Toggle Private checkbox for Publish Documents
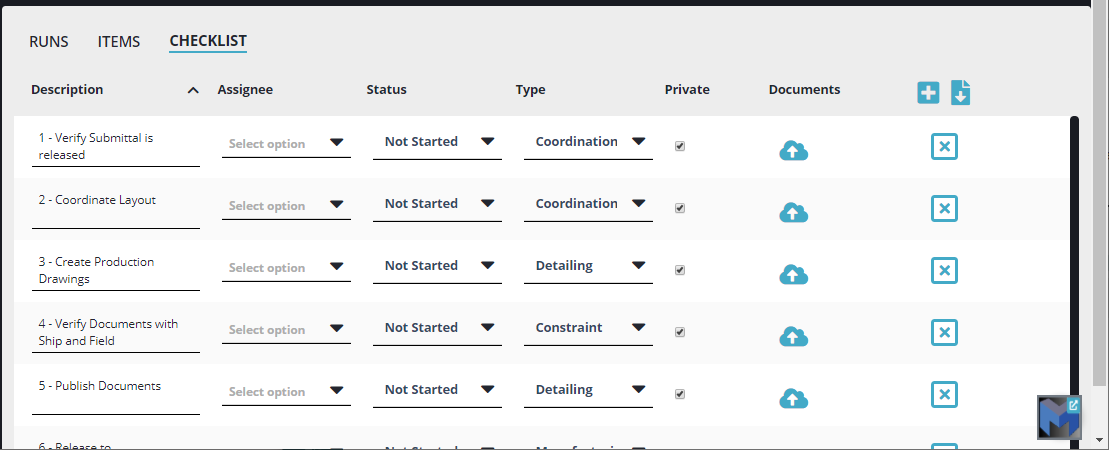The image size is (1109, 450). coord(680,394)
